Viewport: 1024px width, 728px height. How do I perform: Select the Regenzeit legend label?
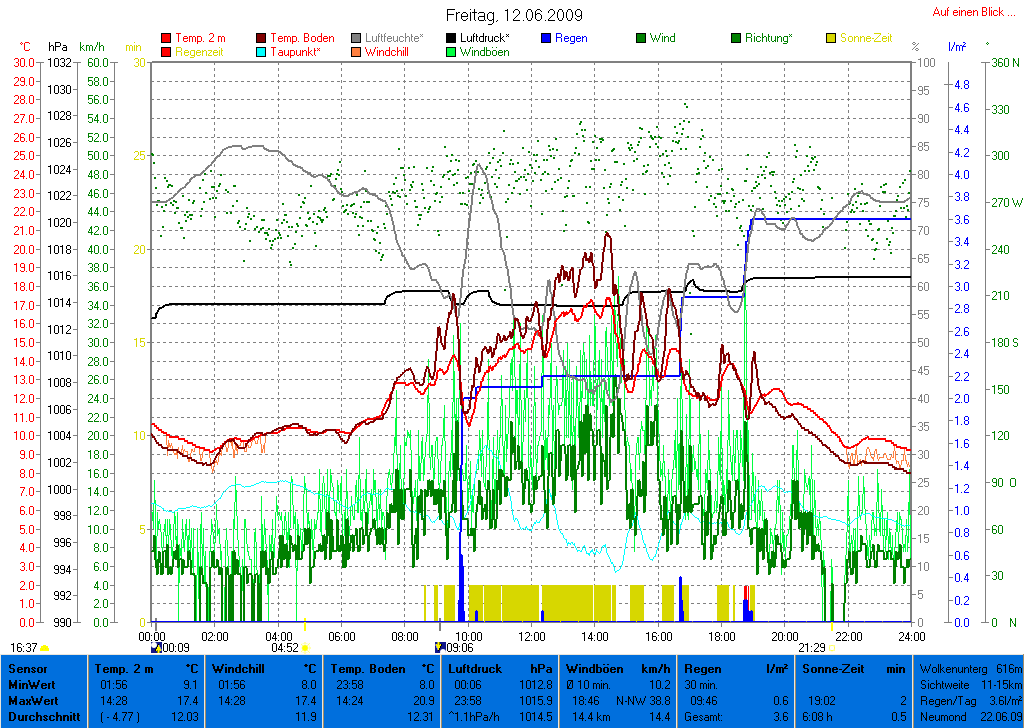click(201, 52)
